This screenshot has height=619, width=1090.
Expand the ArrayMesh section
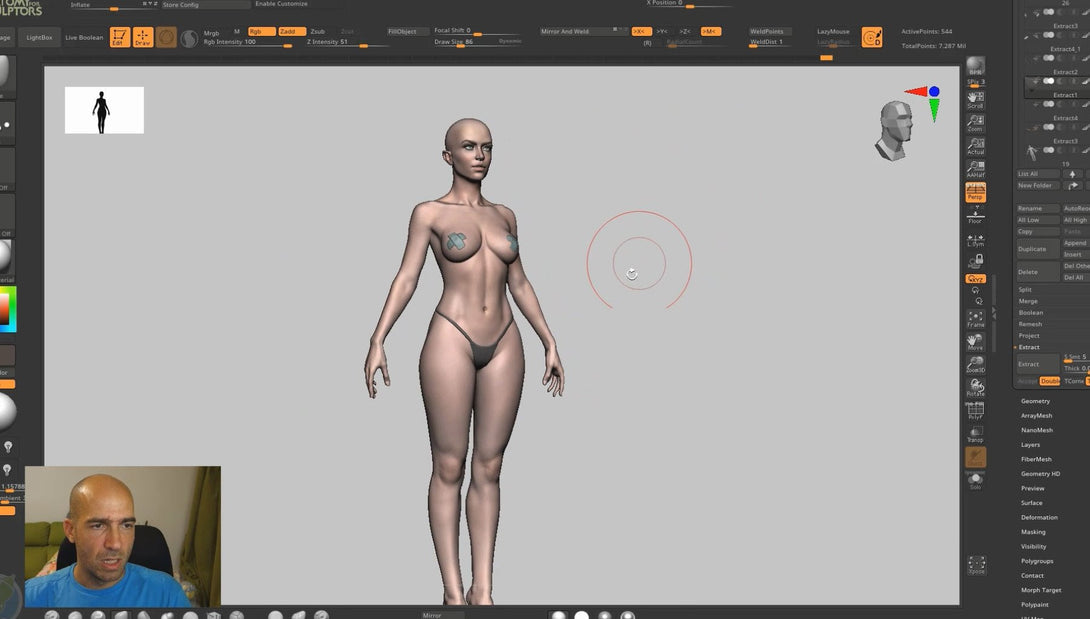click(1036, 416)
